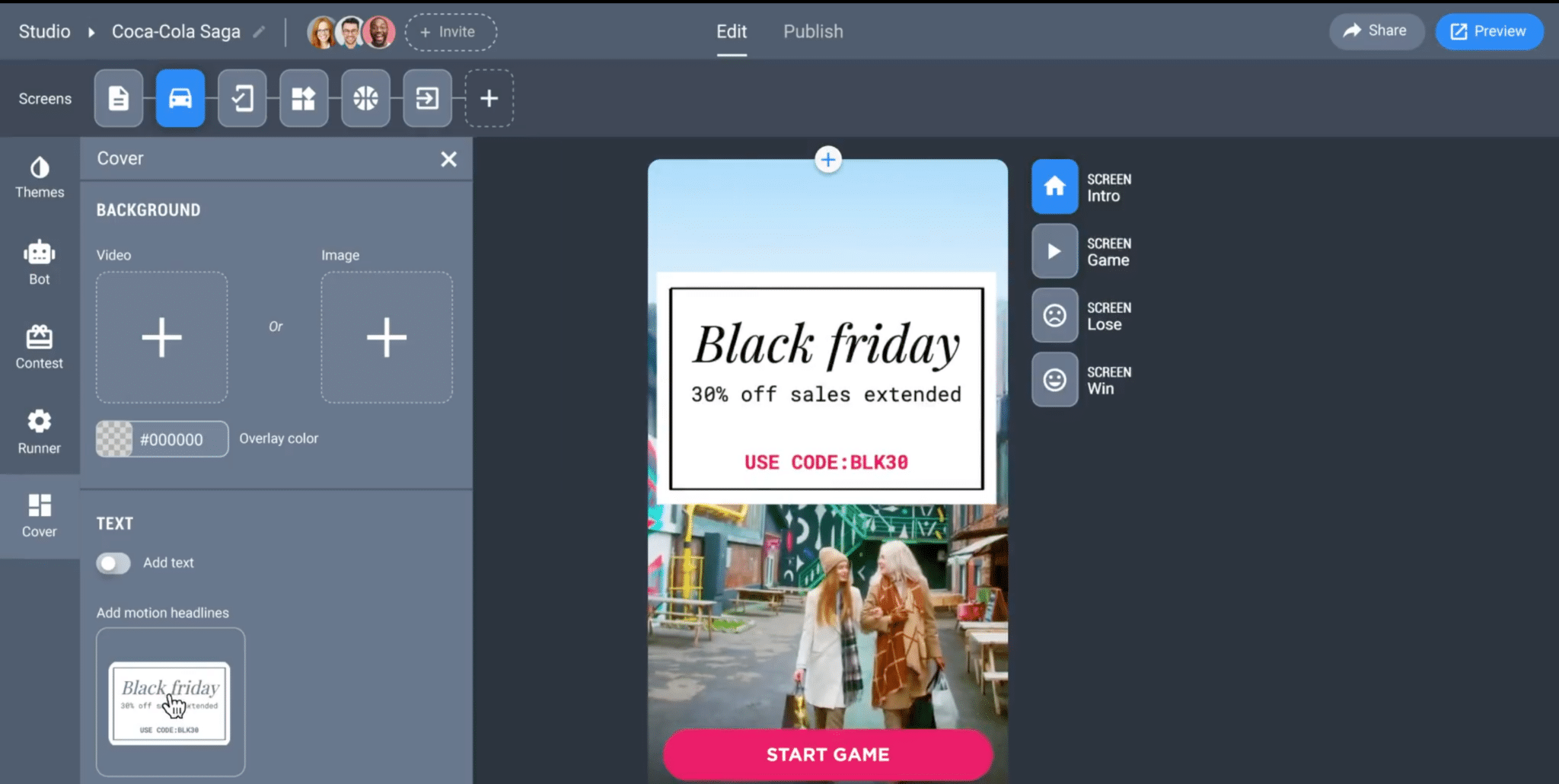Select the Edit tab

click(x=731, y=31)
